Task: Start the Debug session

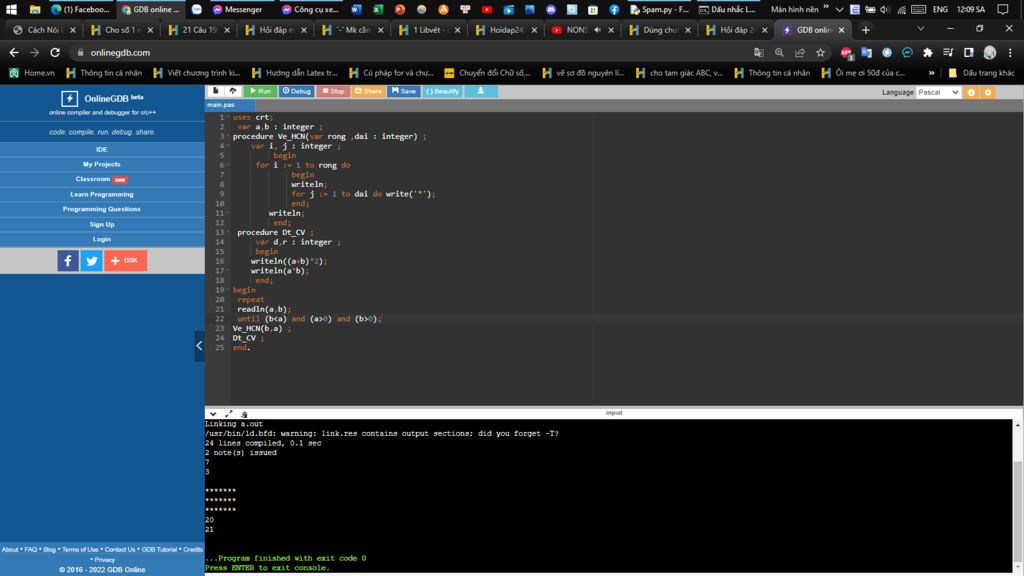Action: tap(296, 91)
